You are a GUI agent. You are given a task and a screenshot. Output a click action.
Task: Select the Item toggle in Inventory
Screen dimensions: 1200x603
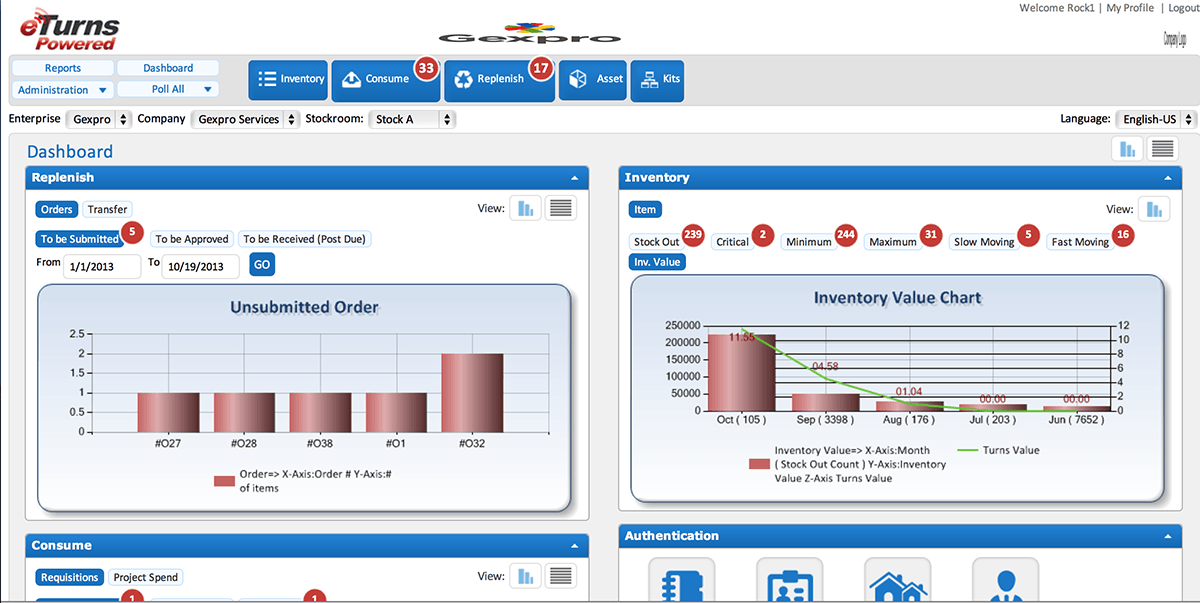tap(645, 210)
